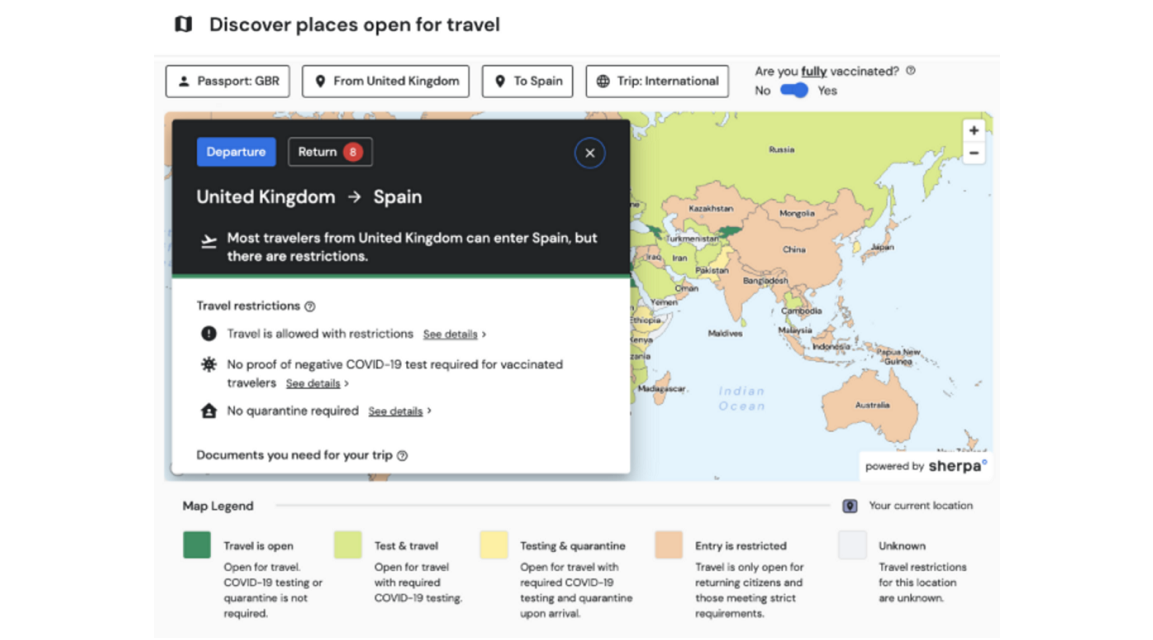Click the quarantine house icon
The image size is (1153, 640).
209,410
